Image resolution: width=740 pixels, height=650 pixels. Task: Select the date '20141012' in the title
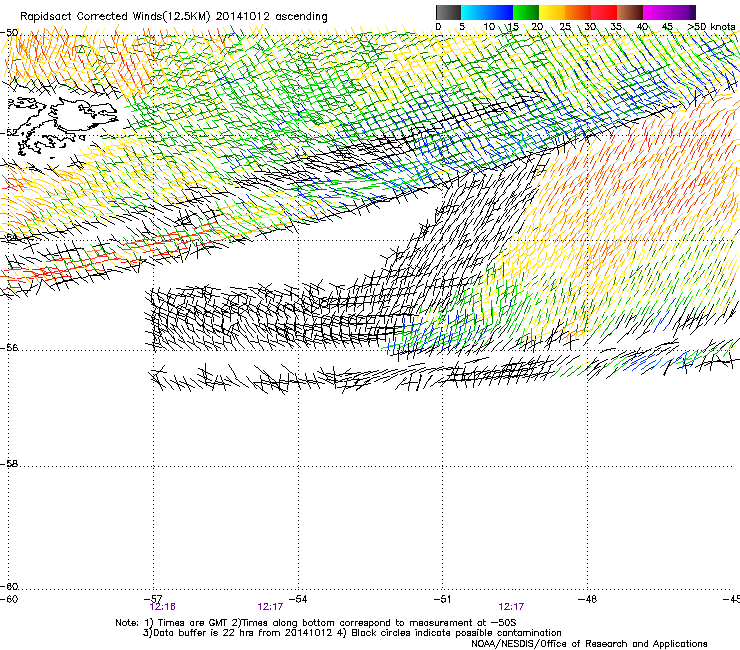pyautogui.click(x=243, y=17)
